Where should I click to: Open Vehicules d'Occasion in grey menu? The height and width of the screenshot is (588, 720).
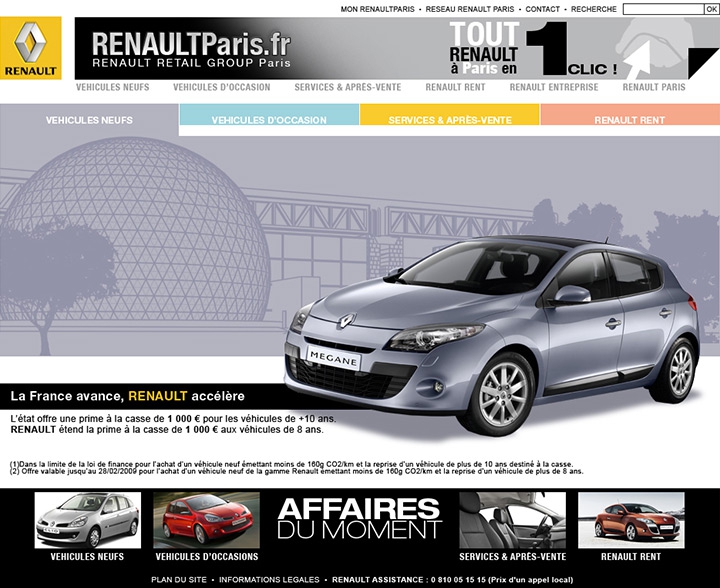point(222,87)
